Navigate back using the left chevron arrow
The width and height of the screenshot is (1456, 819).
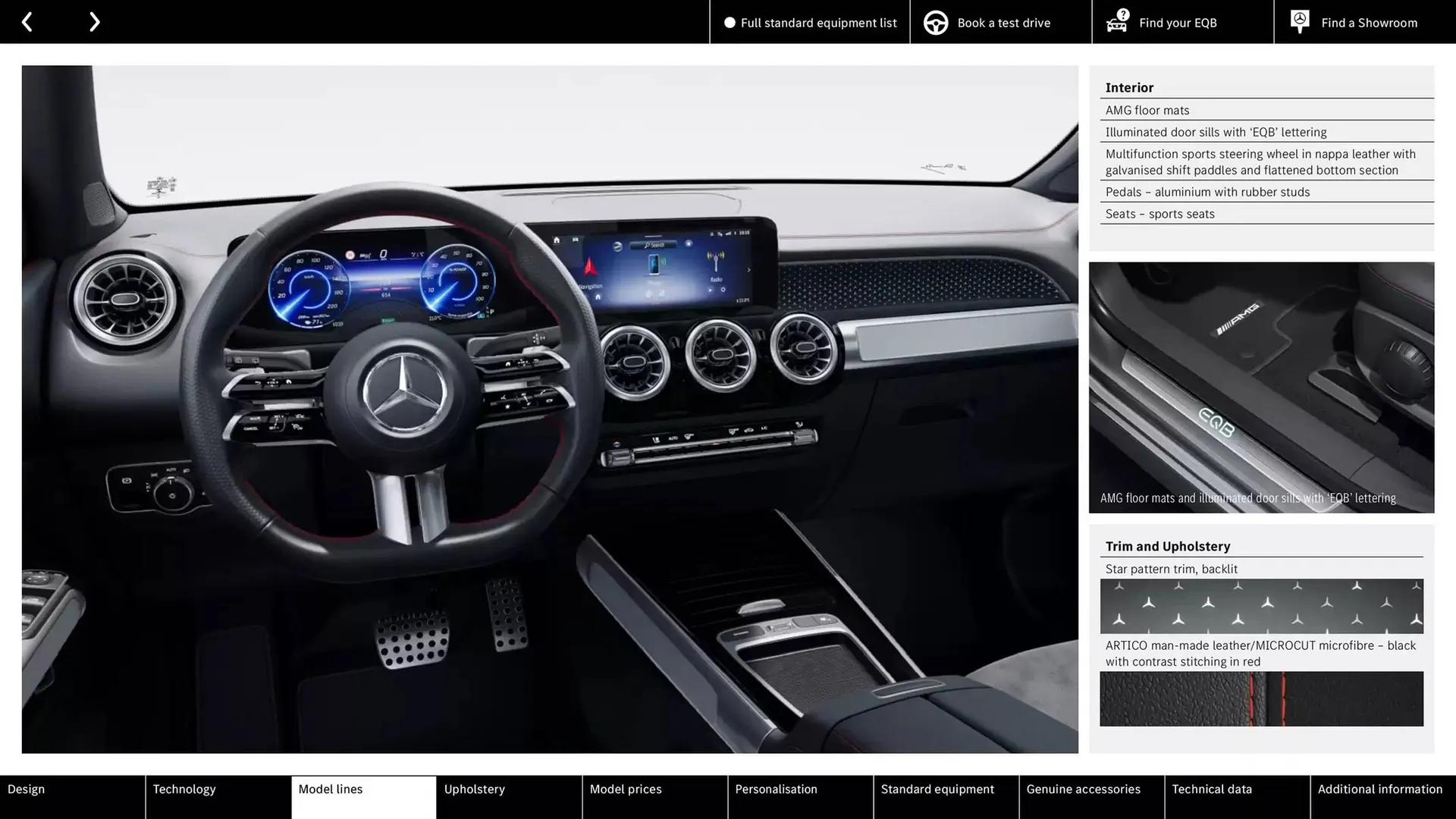[x=27, y=21]
